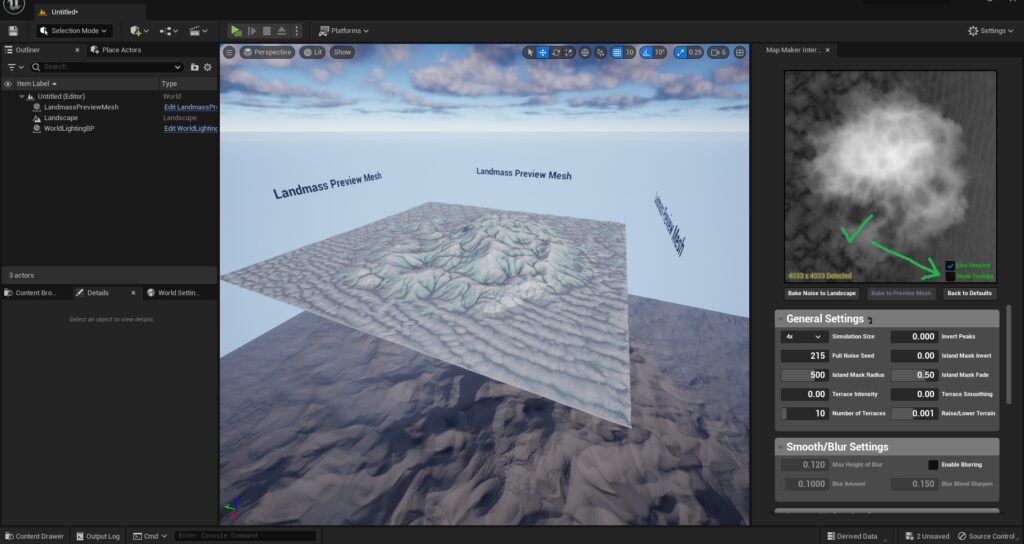Switch to the Outliner tab
The width and height of the screenshot is (1024, 544).
[27, 50]
